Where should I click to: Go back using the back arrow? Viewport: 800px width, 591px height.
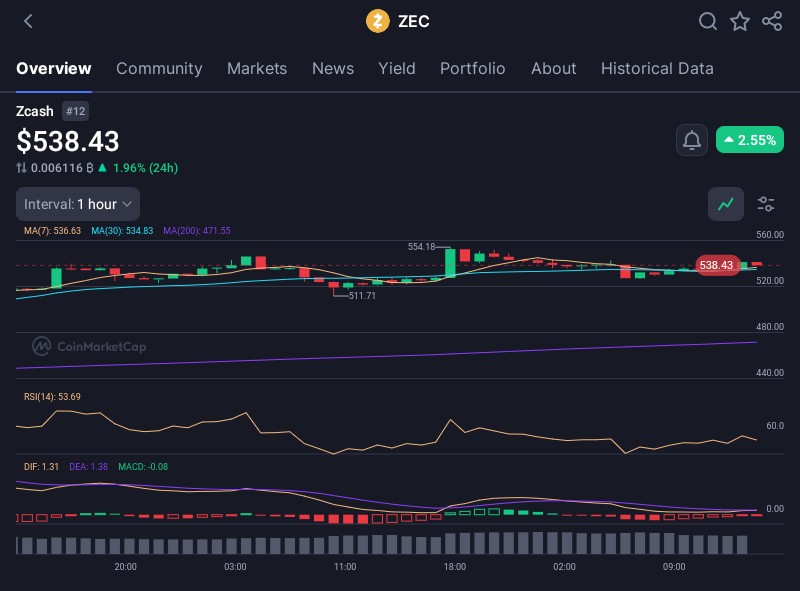coord(28,21)
